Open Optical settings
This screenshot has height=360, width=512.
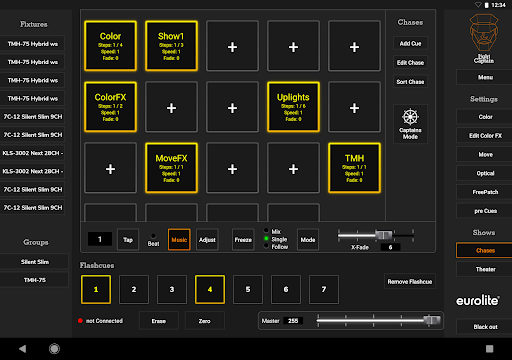tap(485, 173)
